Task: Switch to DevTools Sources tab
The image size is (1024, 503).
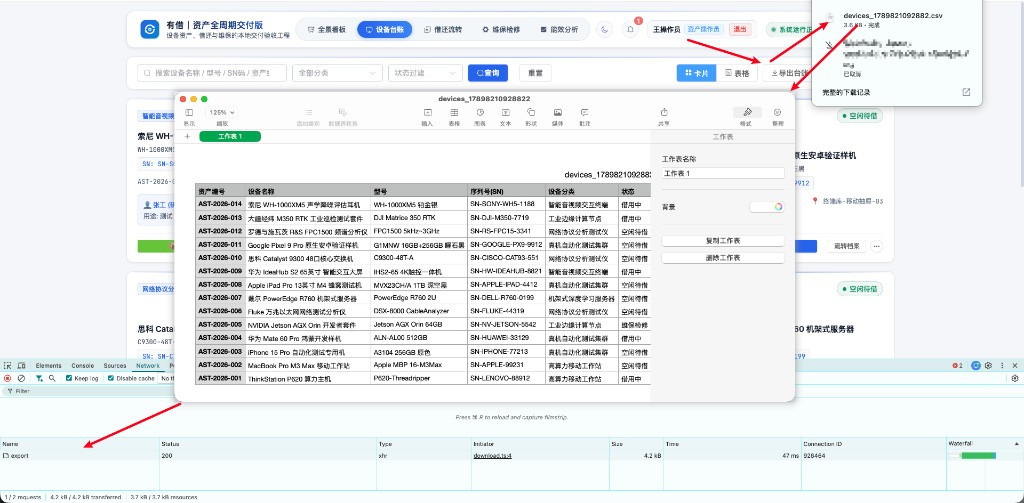Action: tap(115, 366)
